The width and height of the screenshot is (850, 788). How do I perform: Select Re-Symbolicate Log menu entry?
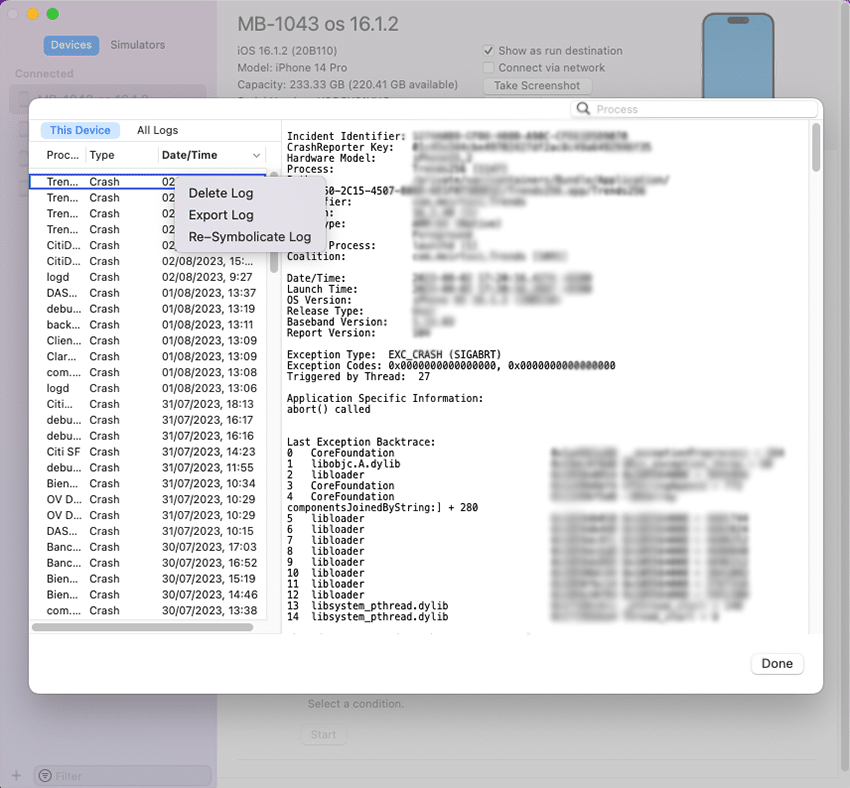pyautogui.click(x=250, y=237)
